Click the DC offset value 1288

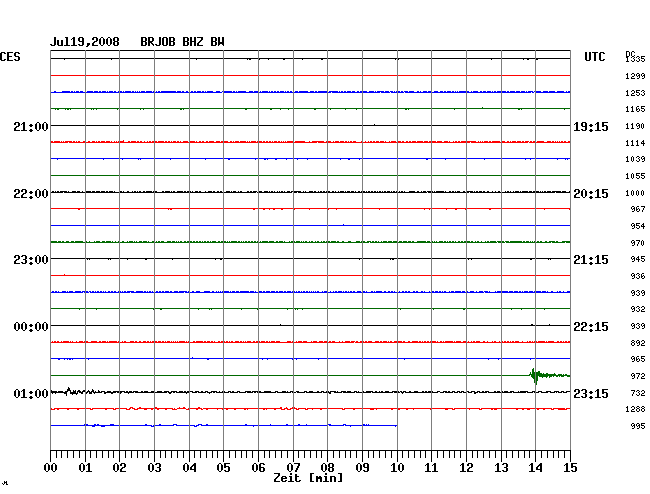pos(635,409)
